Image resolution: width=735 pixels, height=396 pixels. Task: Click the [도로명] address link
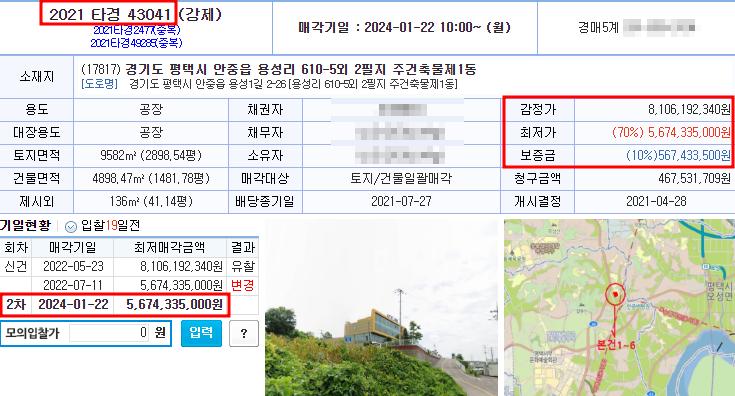tap(99, 84)
